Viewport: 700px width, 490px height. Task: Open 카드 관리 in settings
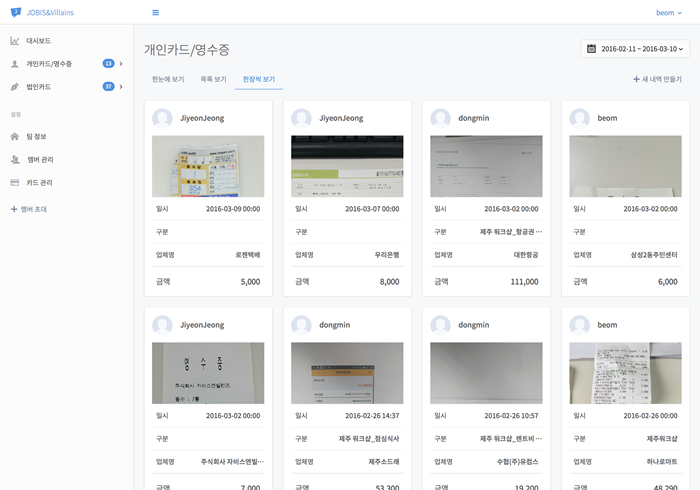(x=39, y=183)
